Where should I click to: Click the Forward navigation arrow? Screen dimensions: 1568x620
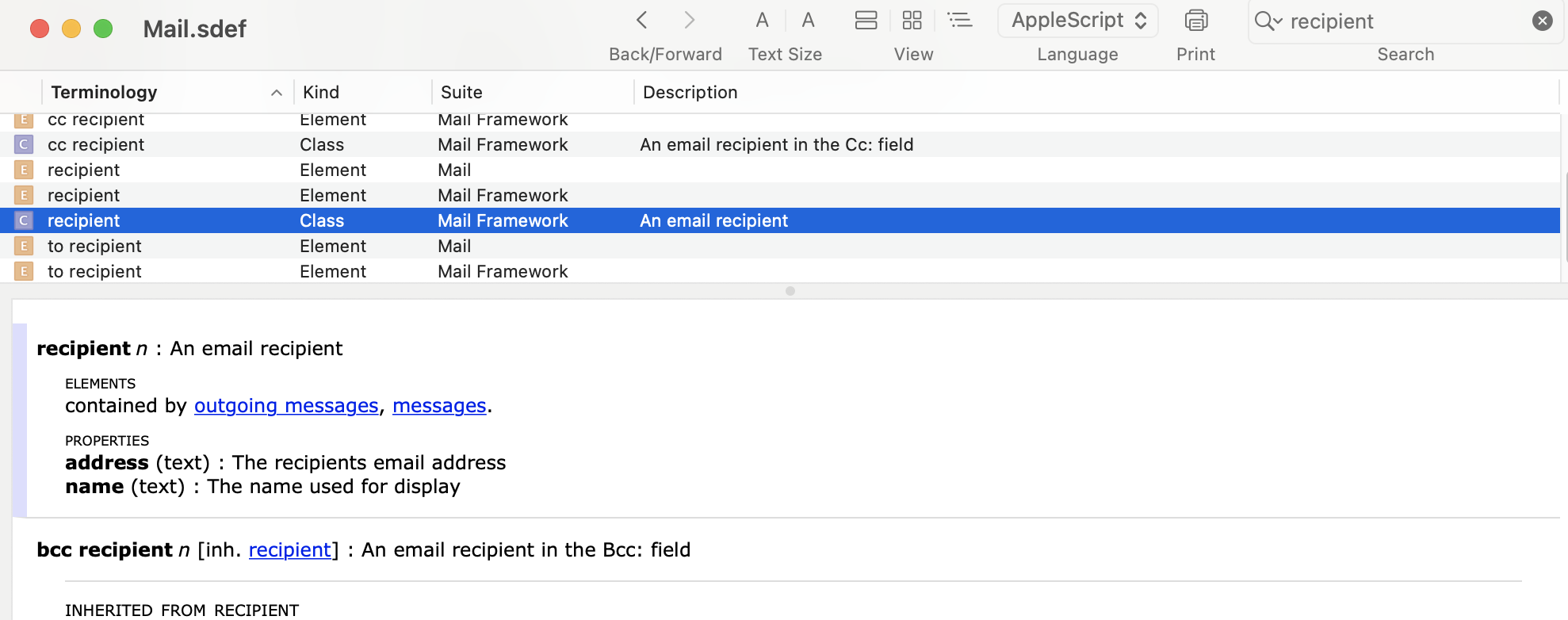point(689,20)
